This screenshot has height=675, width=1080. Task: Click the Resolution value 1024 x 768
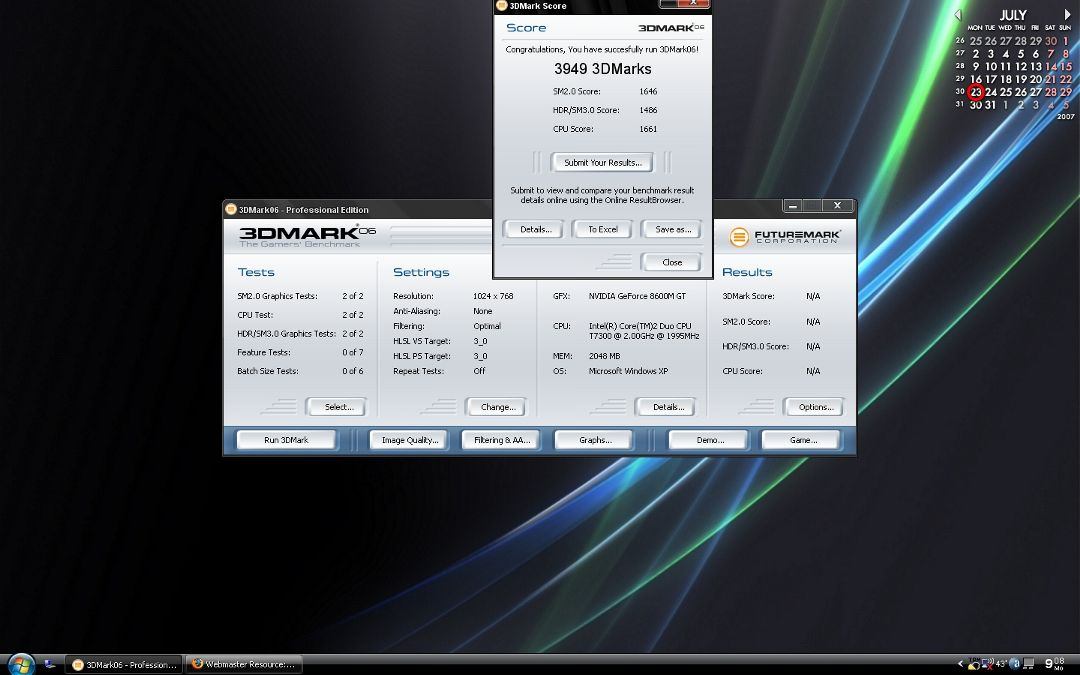pos(493,296)
